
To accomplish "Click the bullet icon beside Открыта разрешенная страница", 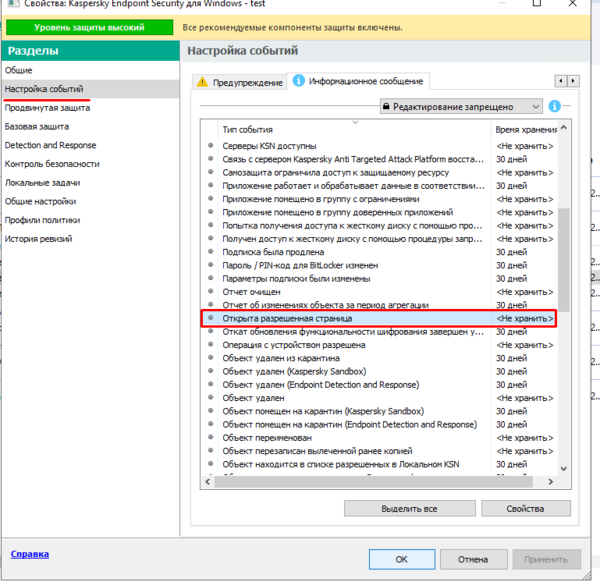I will 210,318.
